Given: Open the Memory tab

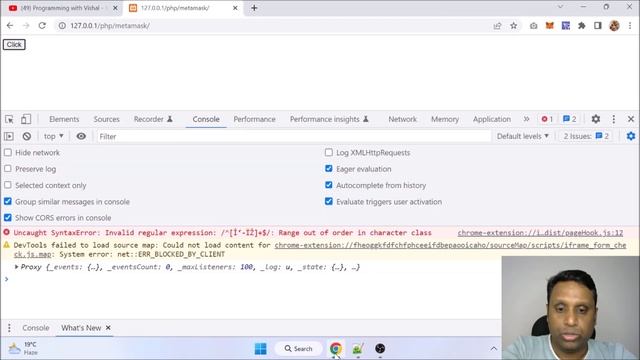Looking at the screenshot, I should (445, 119).
